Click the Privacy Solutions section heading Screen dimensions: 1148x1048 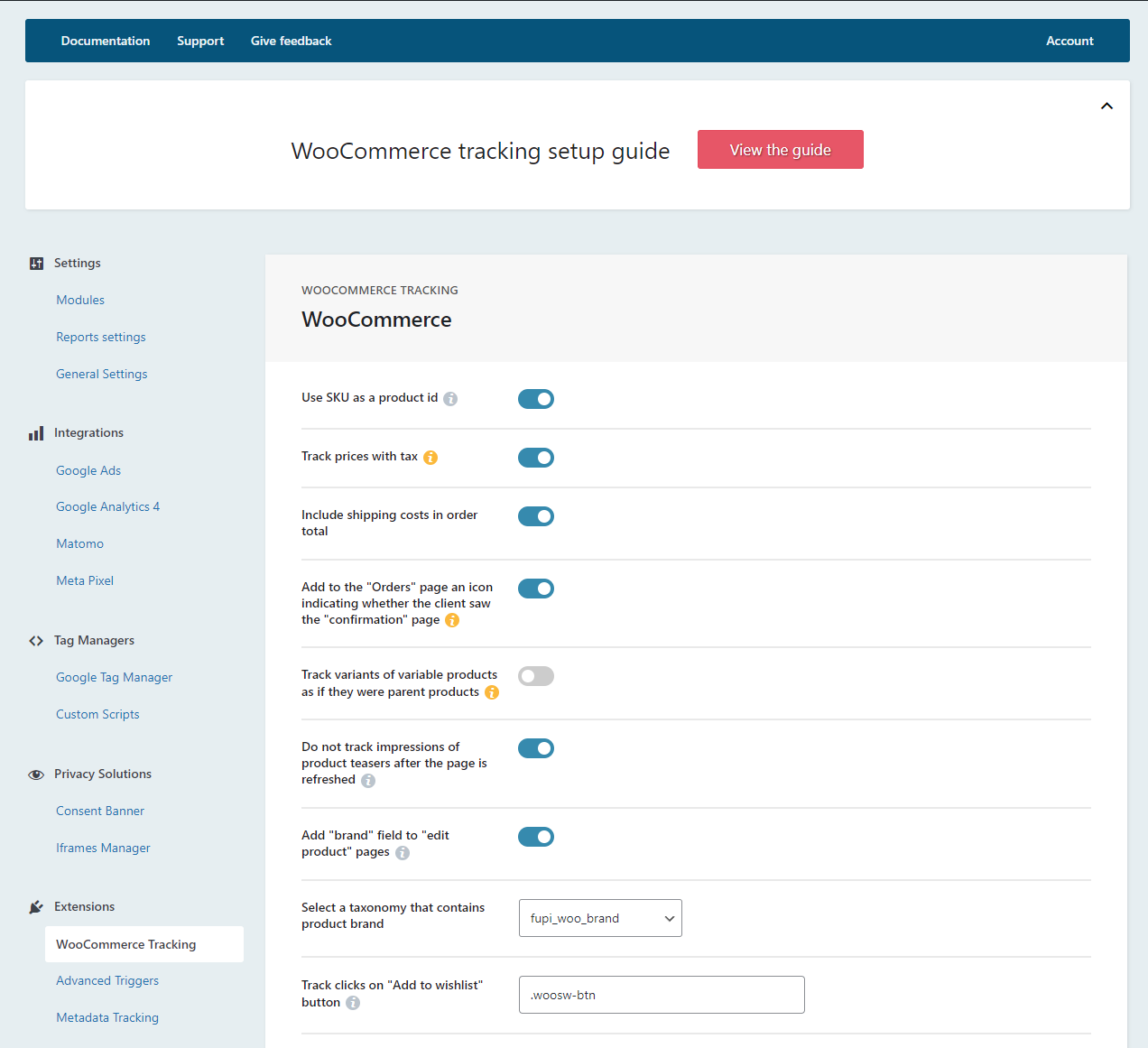[x=103, y=774]
